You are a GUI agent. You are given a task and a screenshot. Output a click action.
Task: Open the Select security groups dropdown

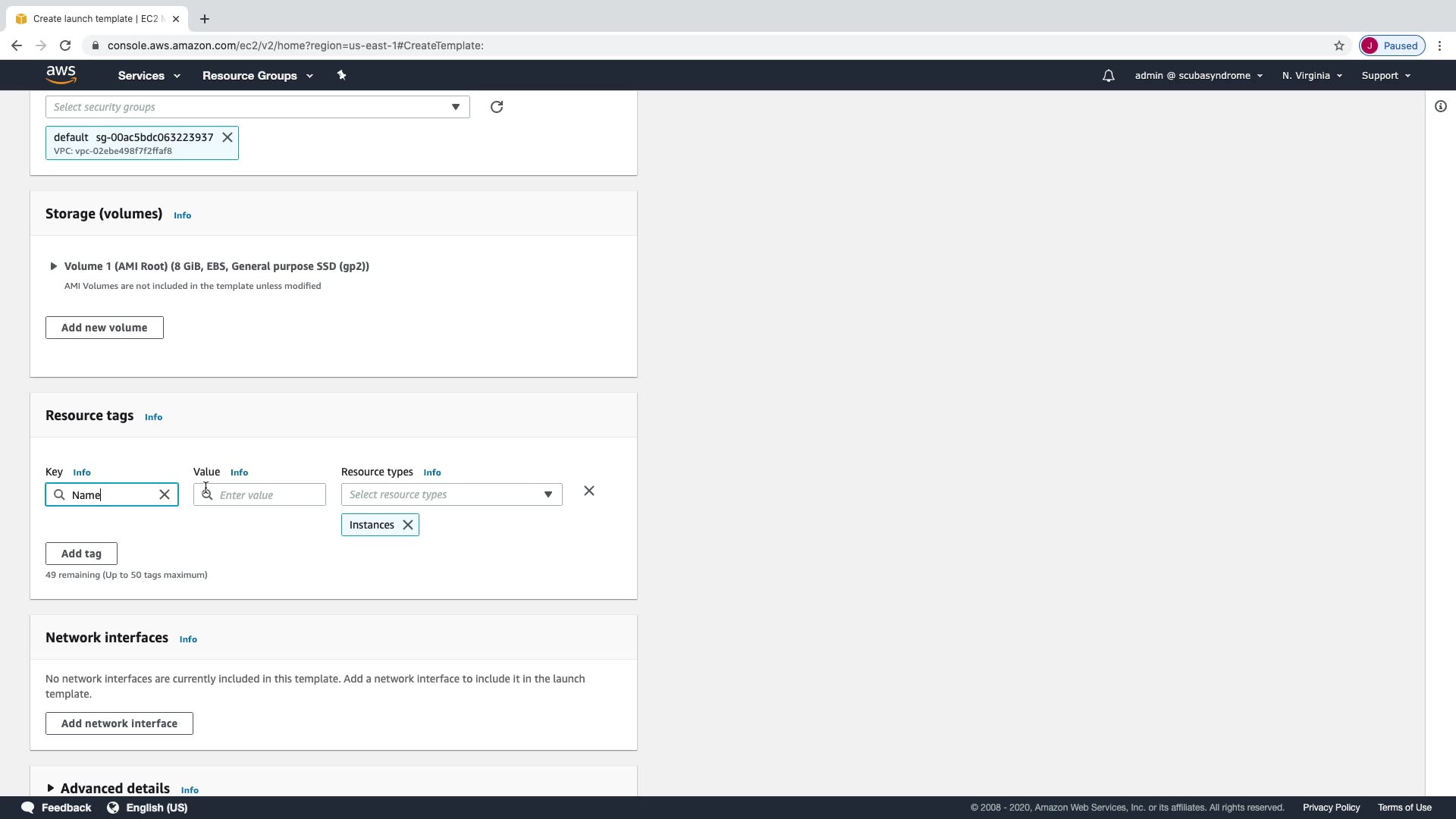click(x=257, y=107)
